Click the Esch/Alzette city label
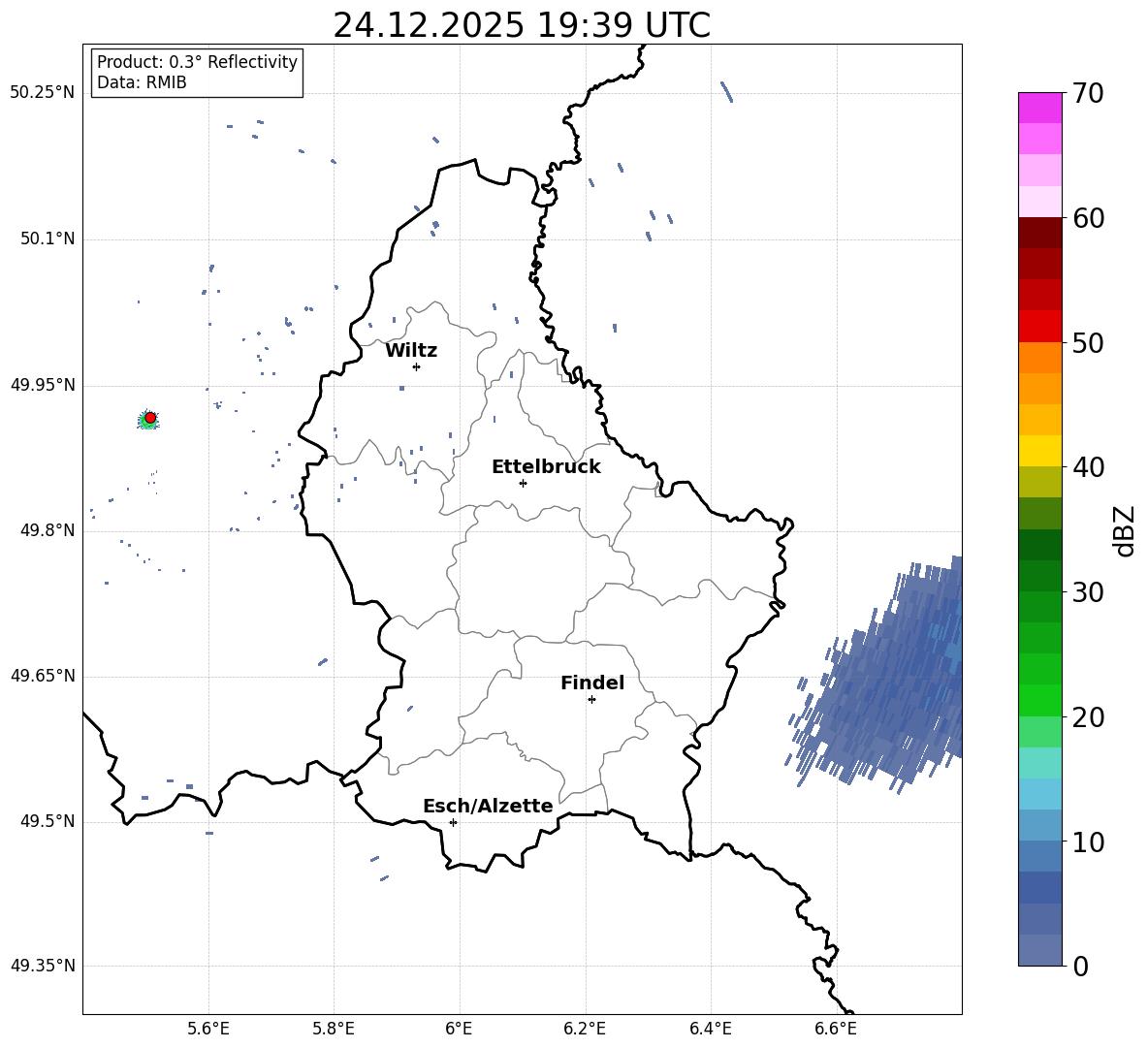The image size is (1148, 1048). click(x=489, y=806)
